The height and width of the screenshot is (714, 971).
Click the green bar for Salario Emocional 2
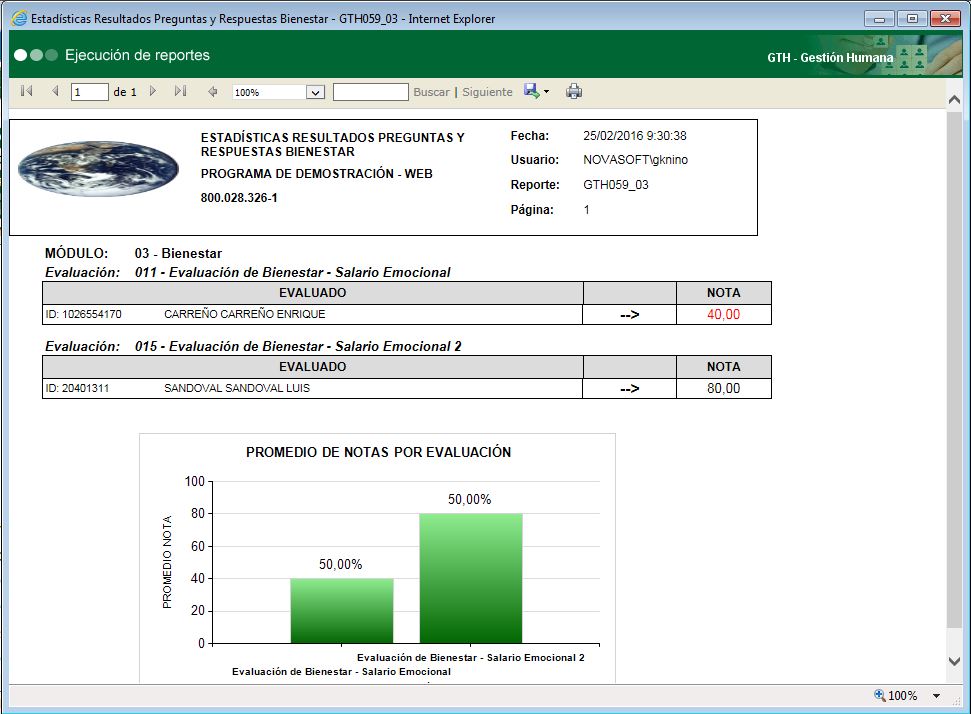[x=471, y=580]
